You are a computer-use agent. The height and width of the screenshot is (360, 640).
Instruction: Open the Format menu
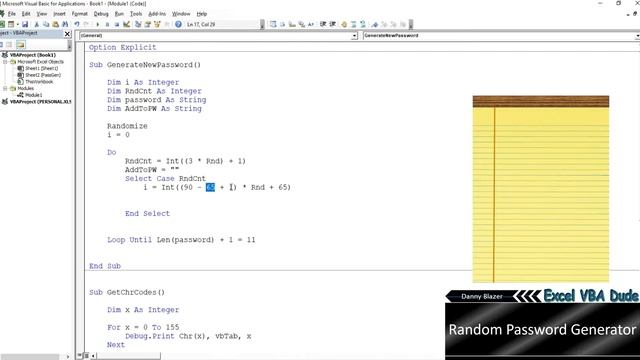(x=80, y=14)
